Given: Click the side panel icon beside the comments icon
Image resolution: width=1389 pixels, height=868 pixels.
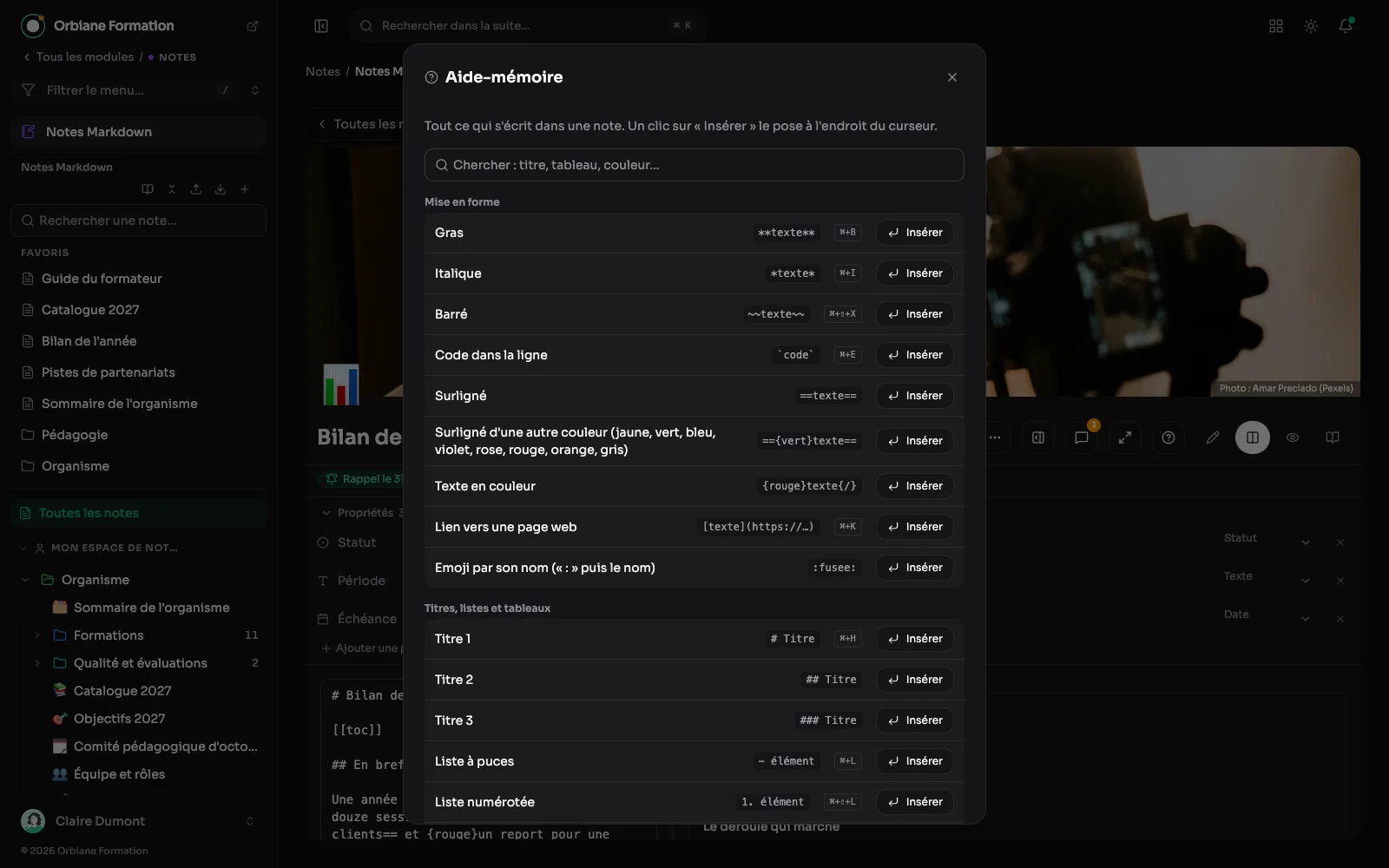Looking at the screenshot, I should tap(1038, 437).
